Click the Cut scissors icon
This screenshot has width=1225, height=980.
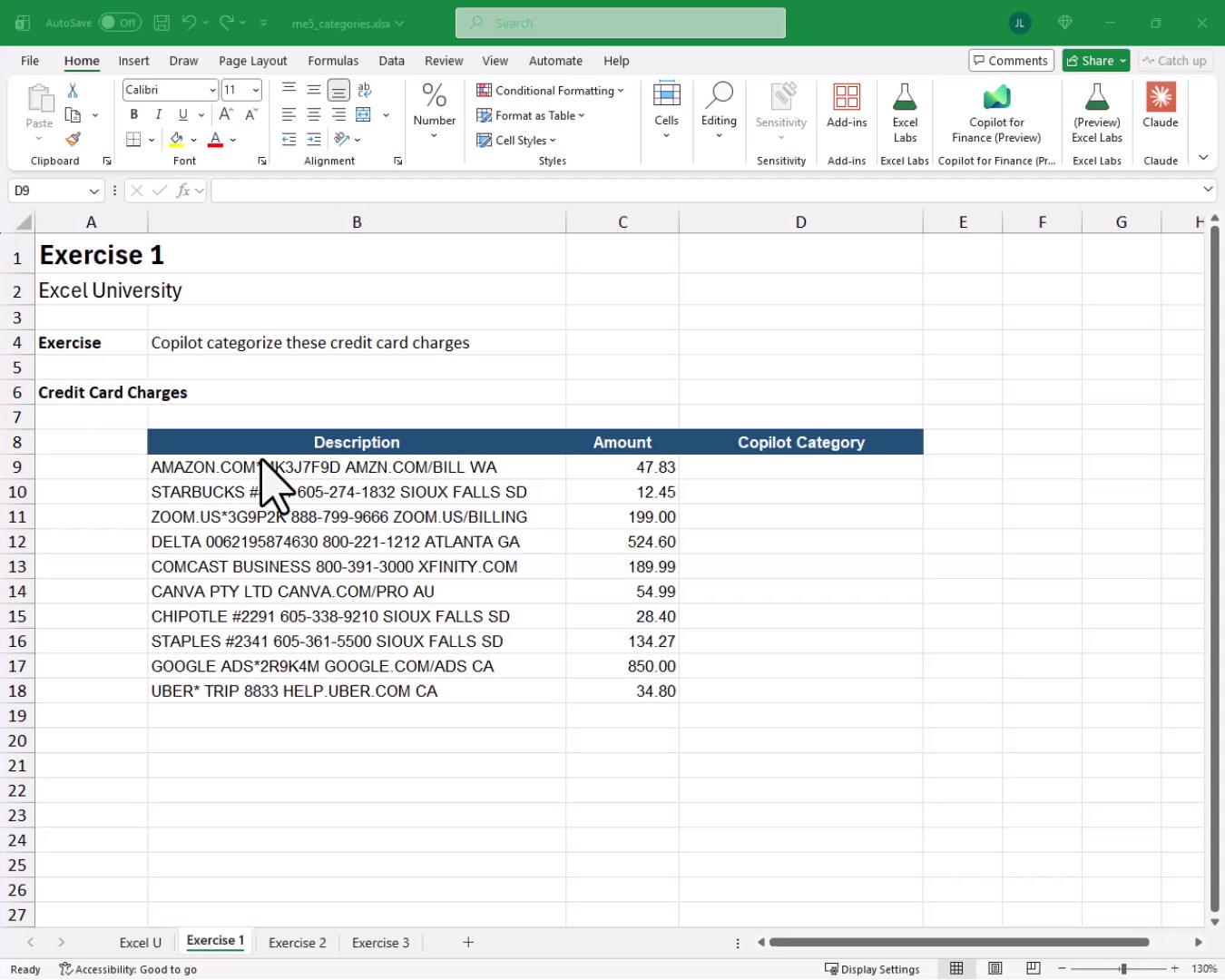(x=73, y=90)
